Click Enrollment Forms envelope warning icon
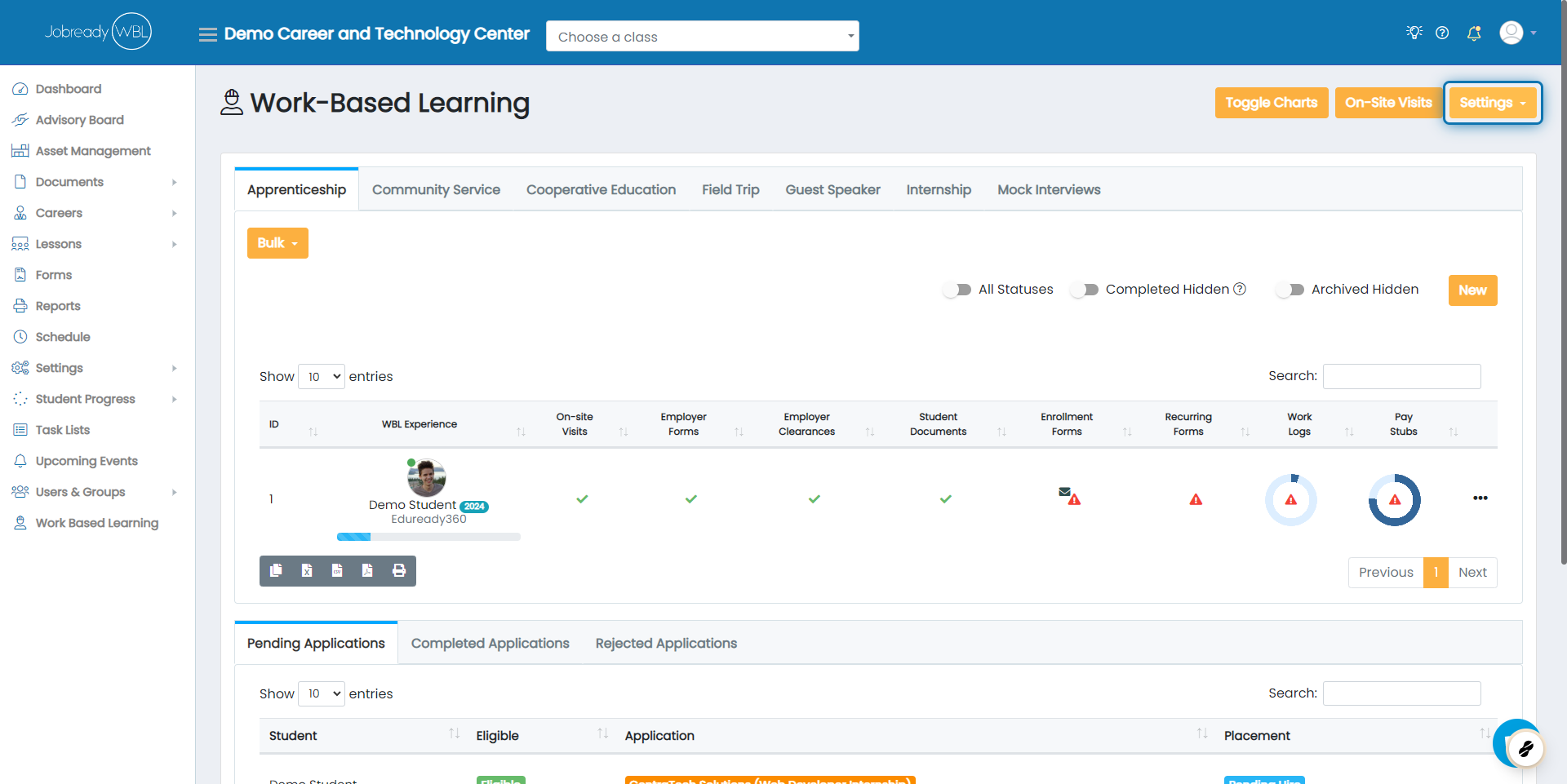The width and height of the screenshot is (1567, 784). click(1069, 496)
